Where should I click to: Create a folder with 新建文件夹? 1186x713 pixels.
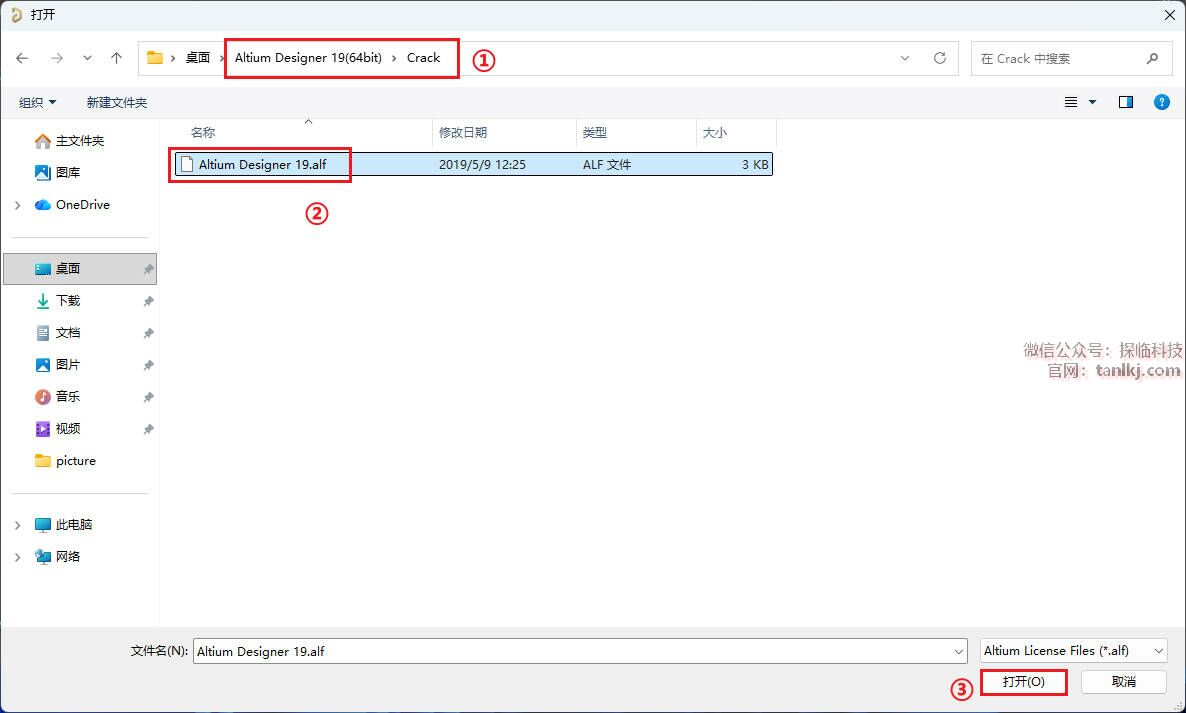[x=117, y=102]
